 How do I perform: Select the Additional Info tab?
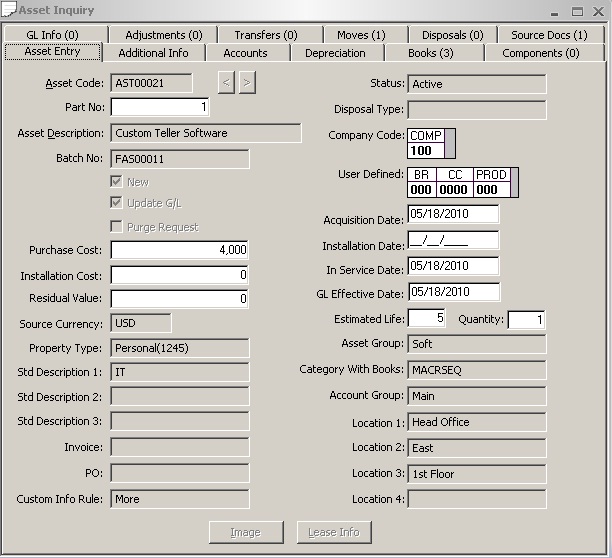click(153, 53)
